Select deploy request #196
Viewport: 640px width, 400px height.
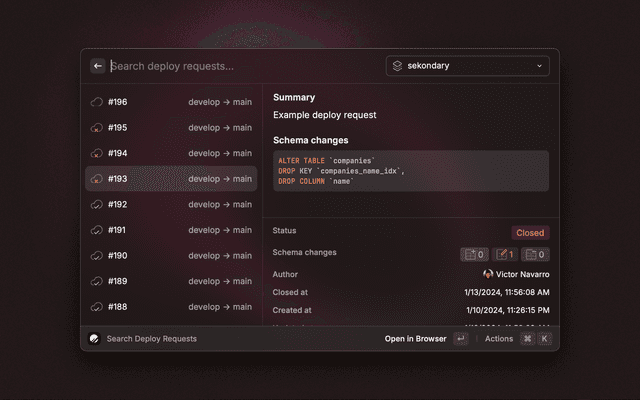tap(171, 102)
